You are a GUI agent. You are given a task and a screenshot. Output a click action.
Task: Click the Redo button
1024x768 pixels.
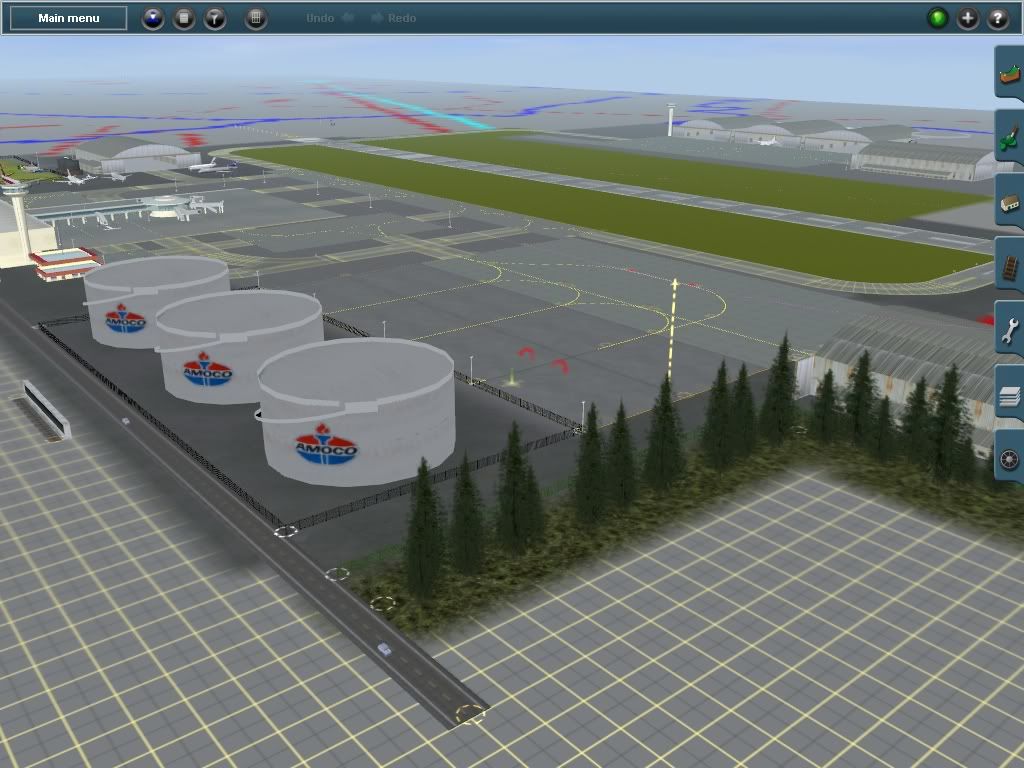(394, 18)
